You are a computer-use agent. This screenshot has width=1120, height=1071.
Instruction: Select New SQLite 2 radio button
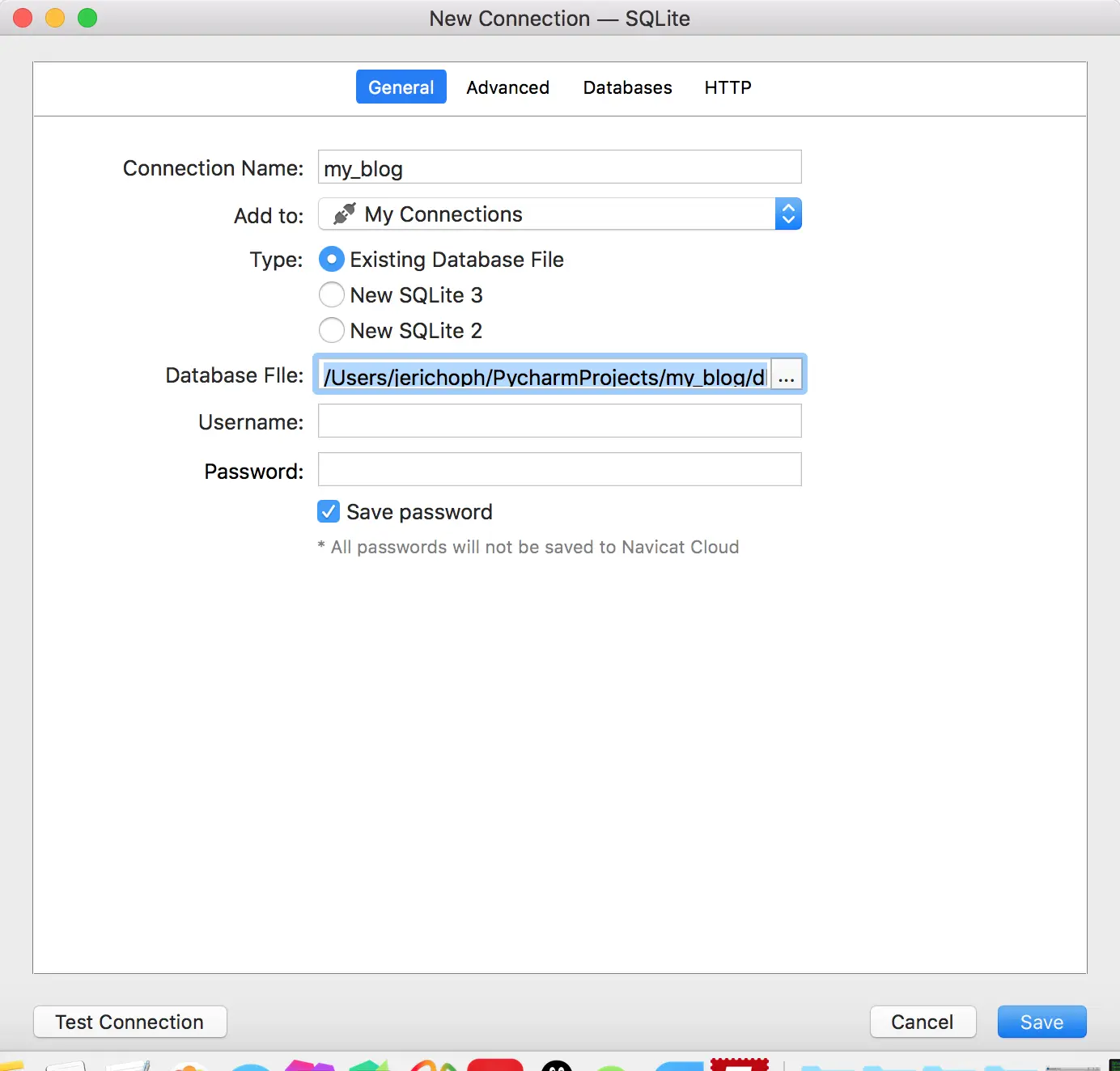tap(332, 330)
